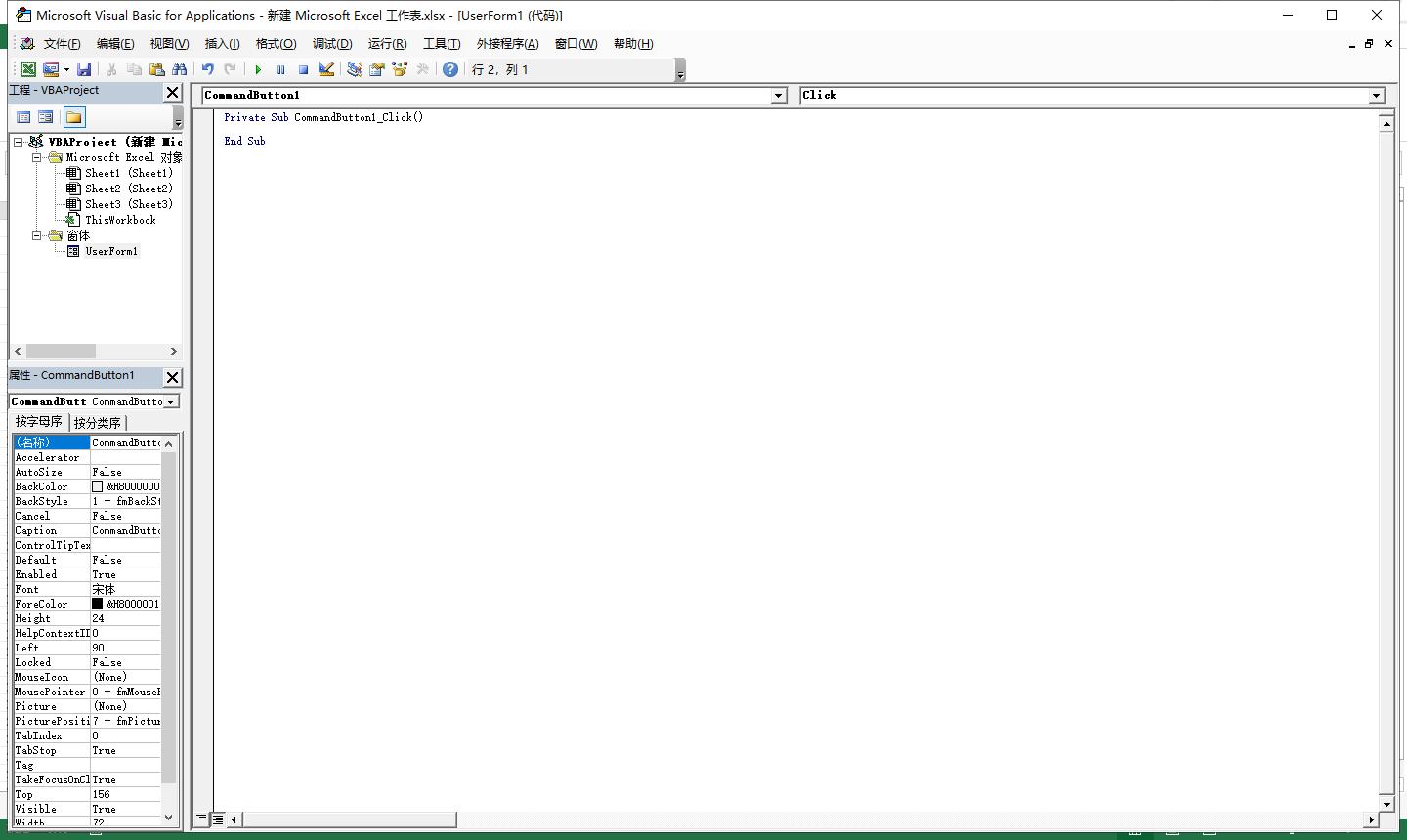Click the Toolbox icon in toolbar
This screenshot has width=1407, height=840.
422,69
